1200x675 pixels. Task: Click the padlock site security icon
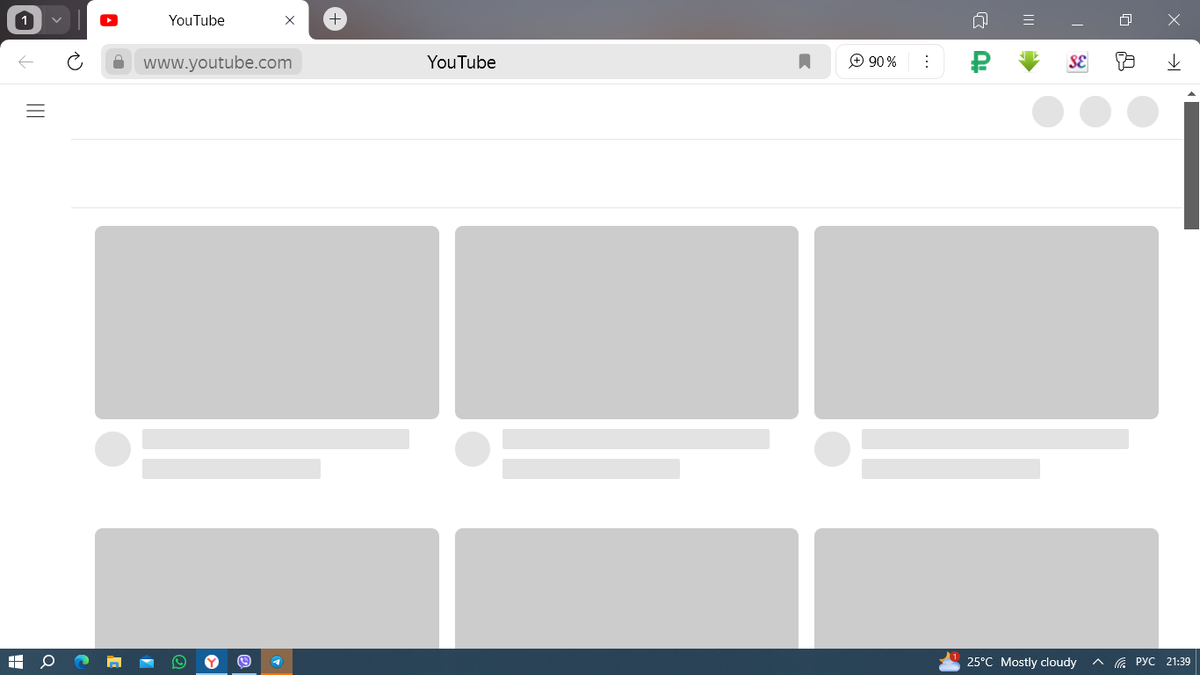pyautogui.click(x=118, y=62)
